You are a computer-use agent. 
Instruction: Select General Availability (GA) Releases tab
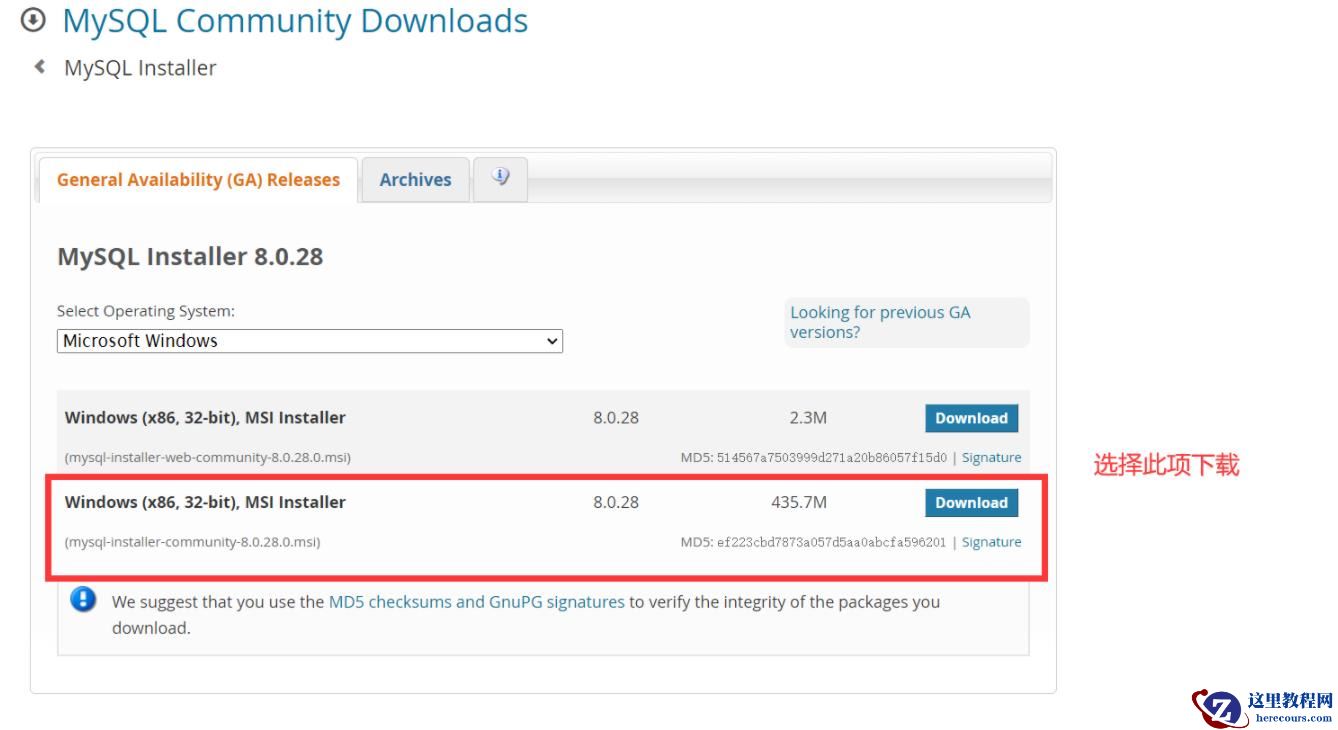198,180
